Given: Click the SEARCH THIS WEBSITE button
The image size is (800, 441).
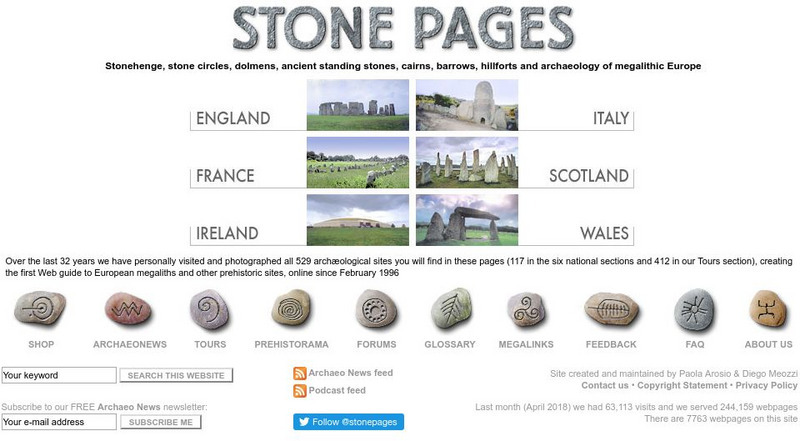Looking at the screenshot, I should pos(176,376).
